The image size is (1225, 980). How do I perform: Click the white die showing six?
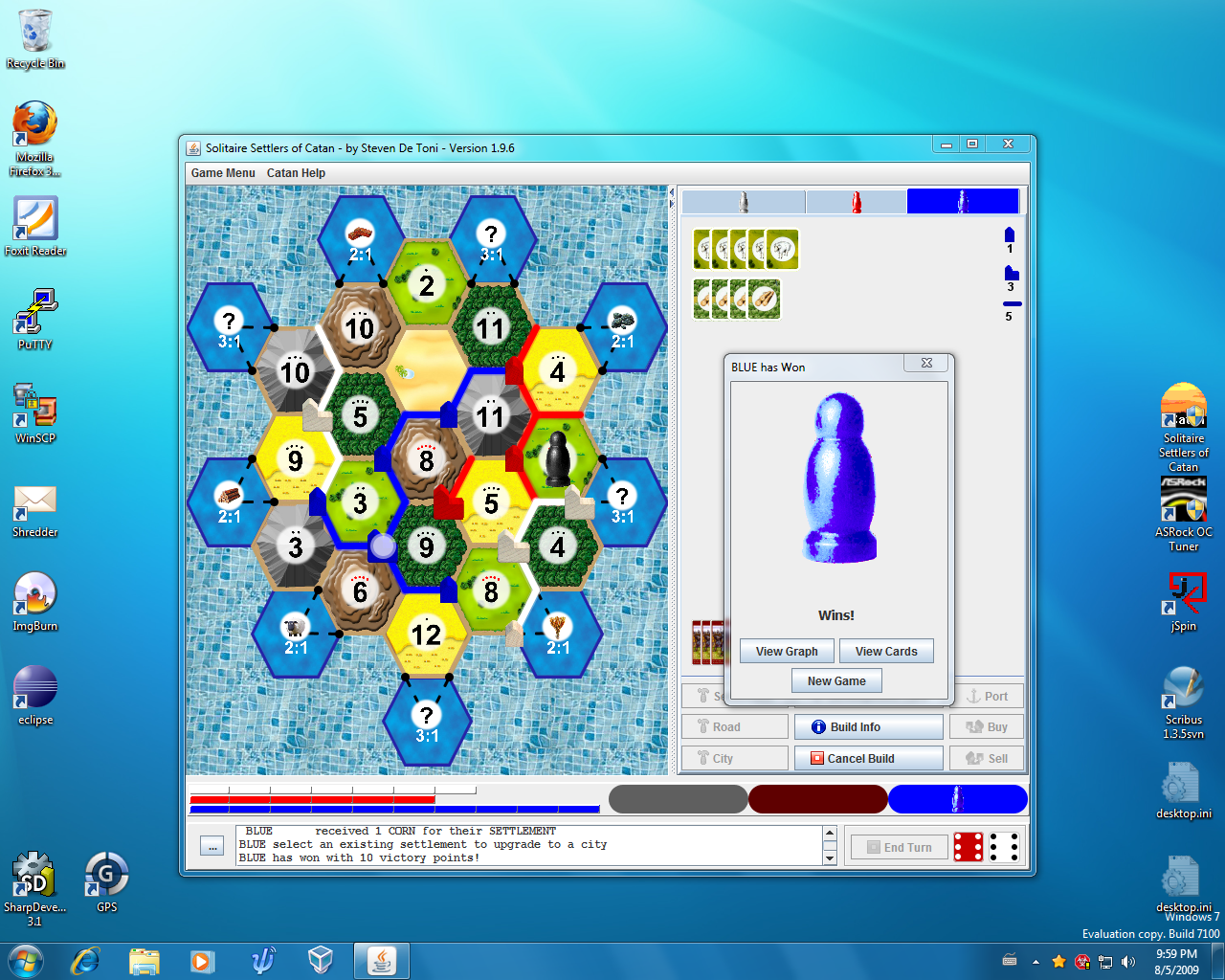pyautogui.click(x=1004, y=847)
